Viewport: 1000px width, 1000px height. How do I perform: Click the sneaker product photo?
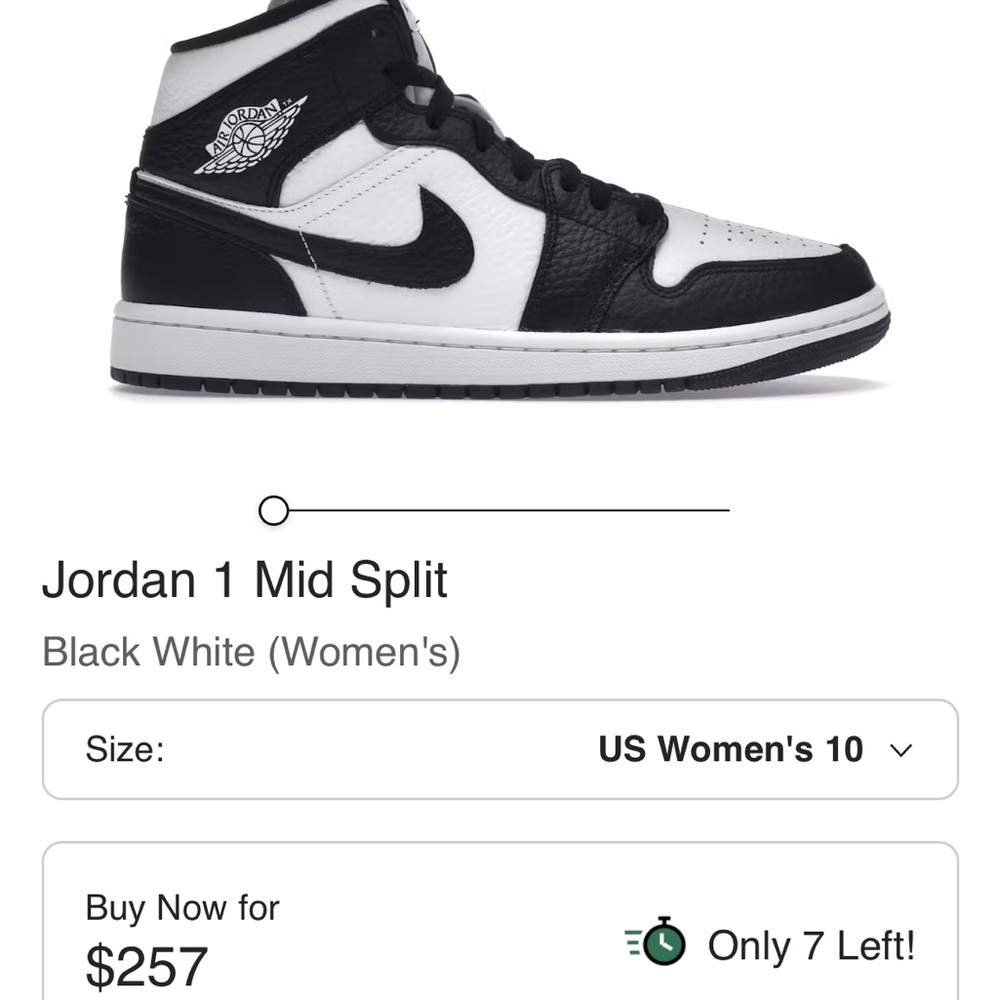500,200
